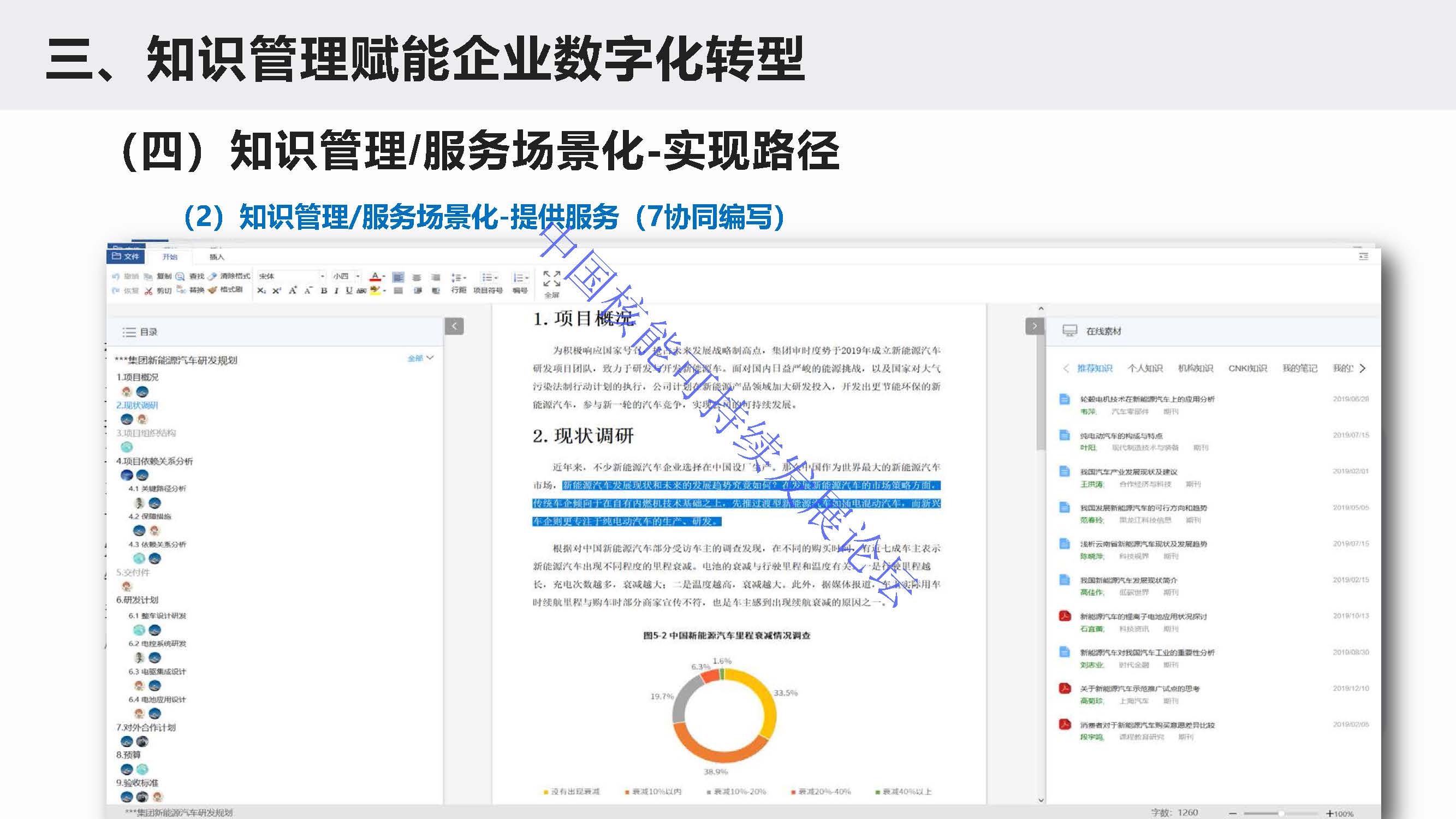The height and width of the screenshot is (819, 1456).
Task: Open article 纯电动汽车的构成与特点
Action: tap(1121, 436)
